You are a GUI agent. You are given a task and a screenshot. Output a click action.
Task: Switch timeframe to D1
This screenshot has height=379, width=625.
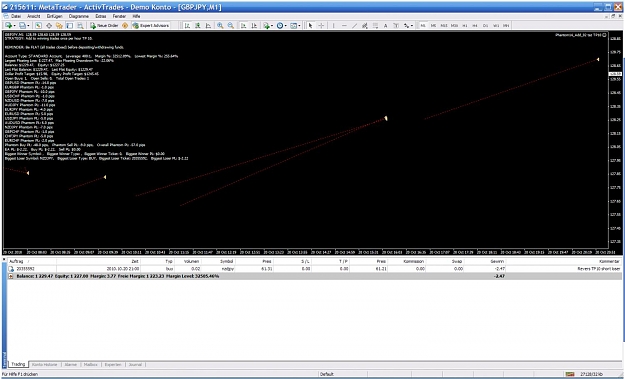point(485,26)
